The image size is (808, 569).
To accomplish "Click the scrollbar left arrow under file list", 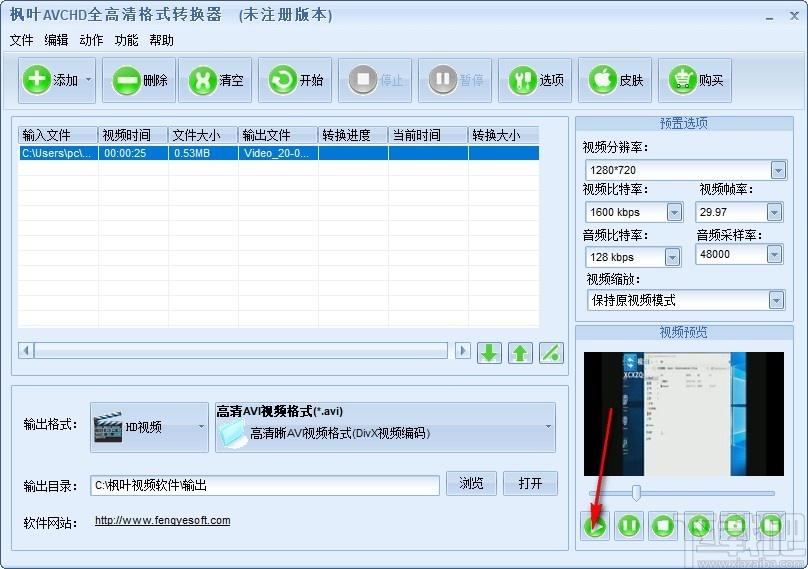I will pos(26,351).
